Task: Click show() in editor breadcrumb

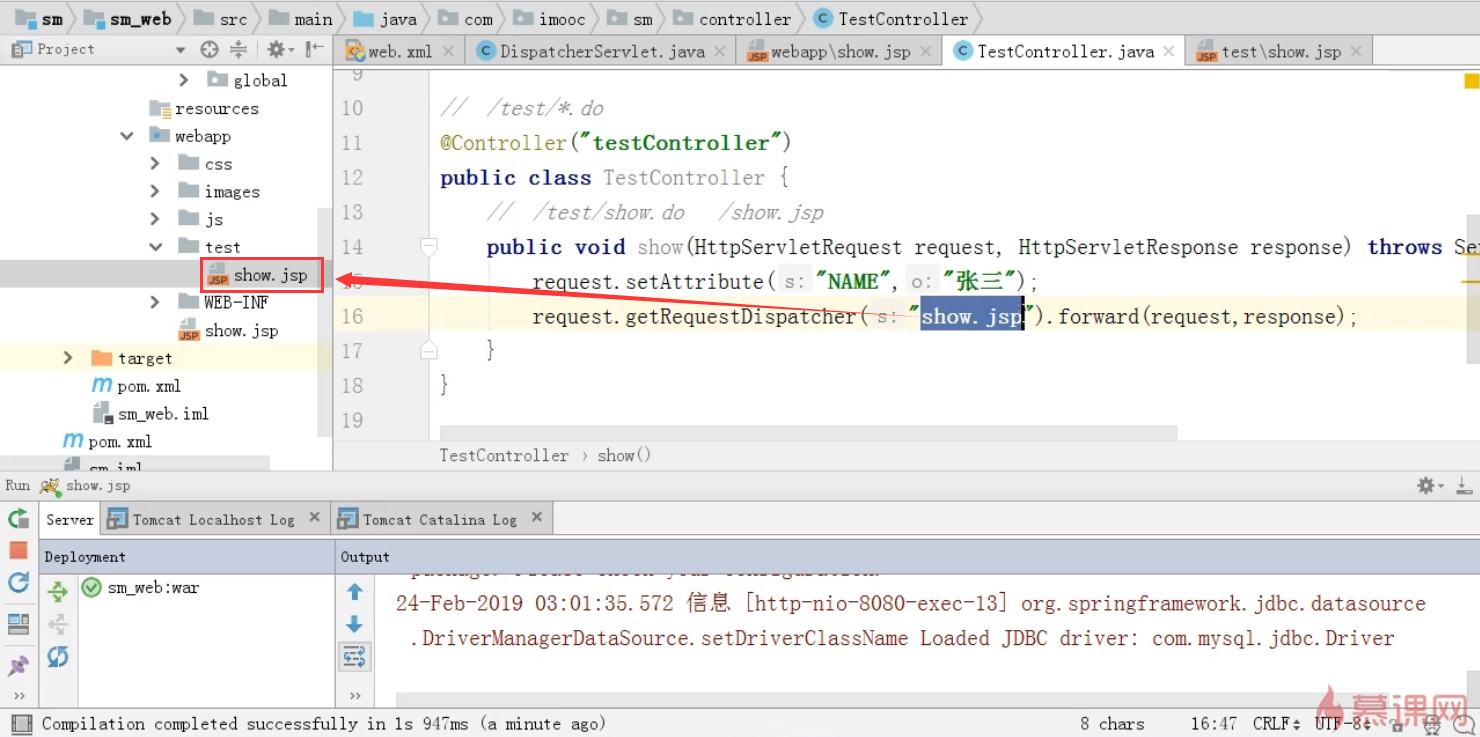Action: tap(624, 455)
